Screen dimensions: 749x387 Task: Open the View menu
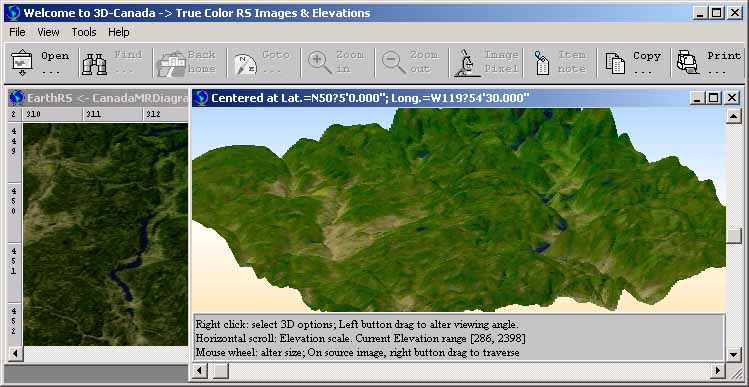point(48,32)
